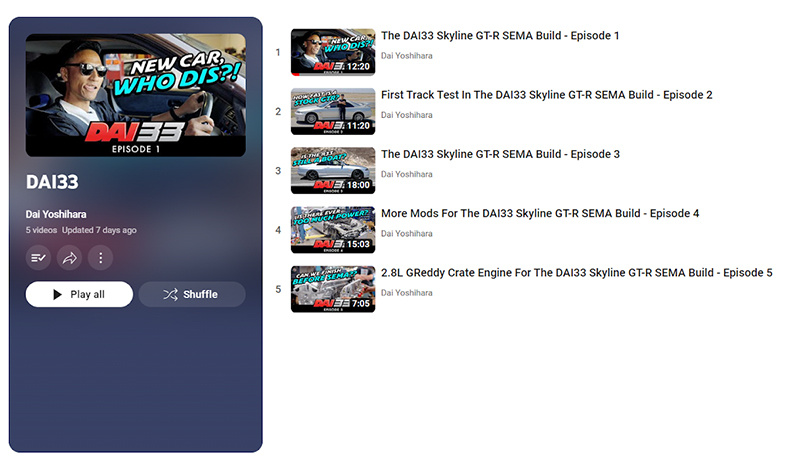Click the share arrow icon
This screenshot has height=462, width=800.
[69, 258]
